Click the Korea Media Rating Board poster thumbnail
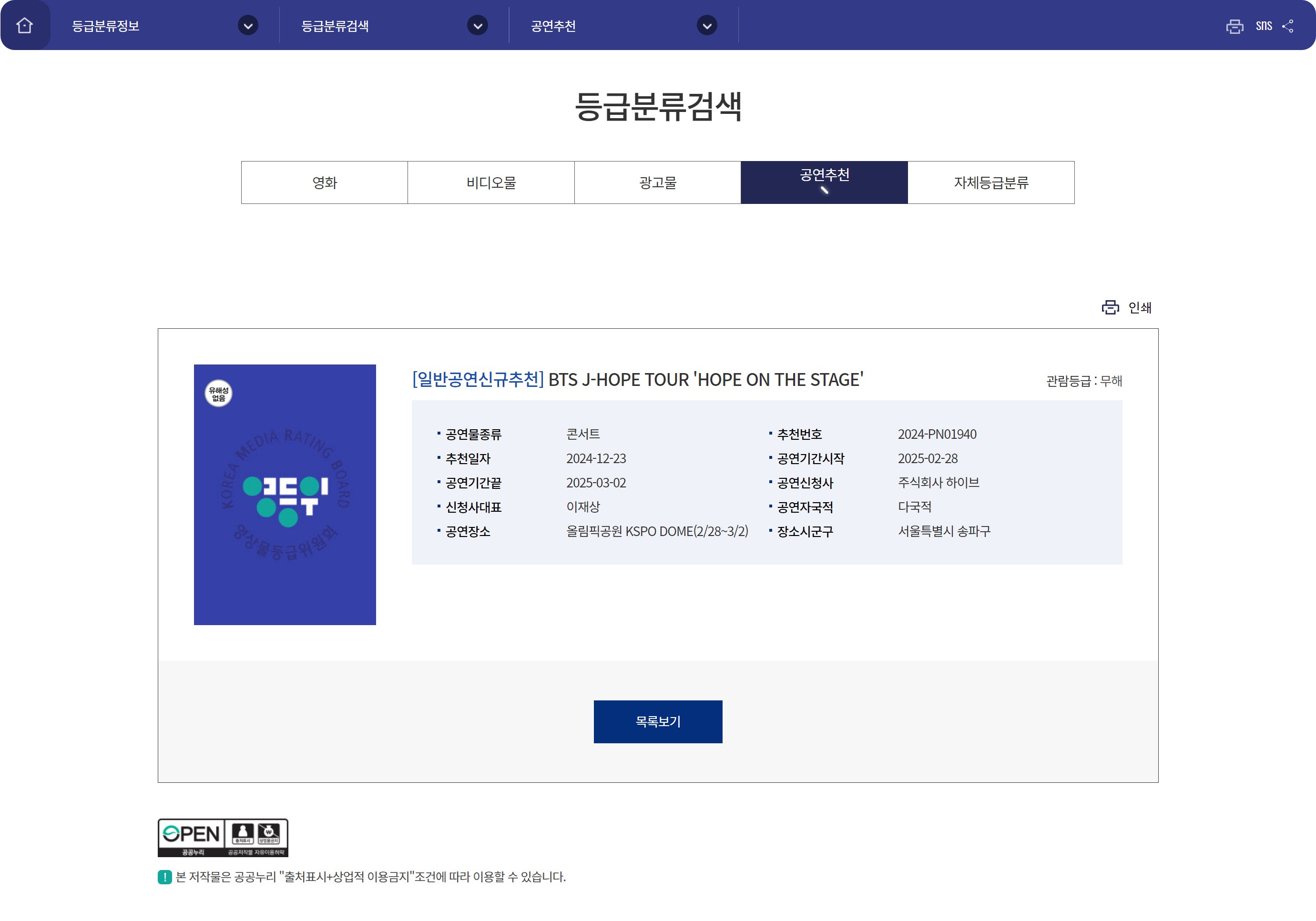The width and height of the screenshot is (1316, 921). click(x=285, y=495)
